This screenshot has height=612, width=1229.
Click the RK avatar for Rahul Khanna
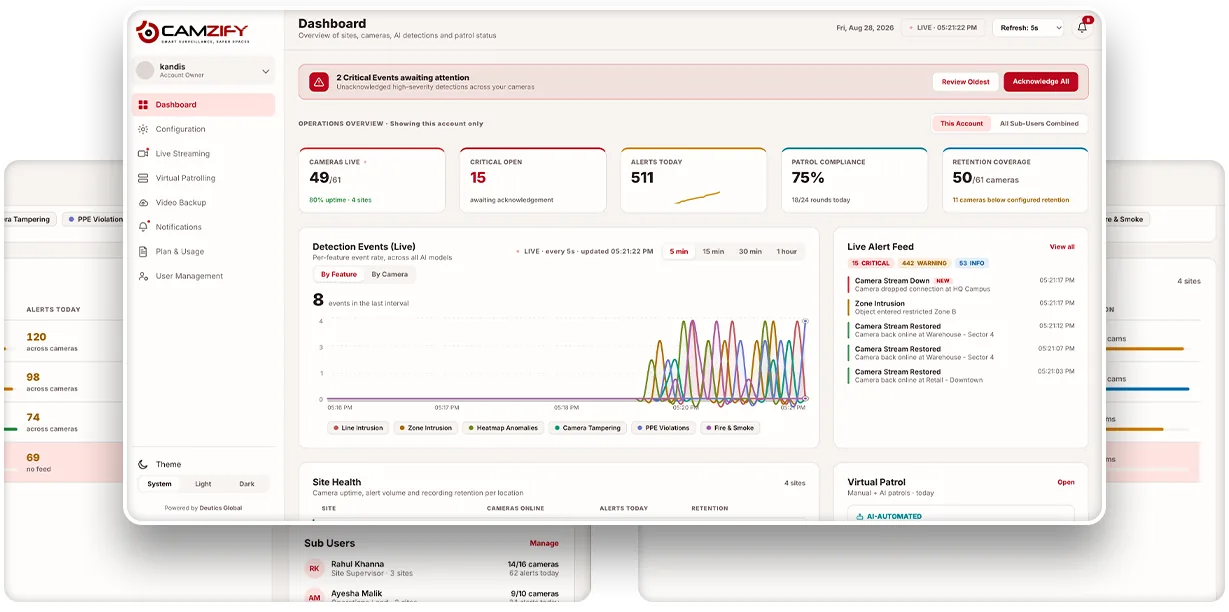point(313,569)
